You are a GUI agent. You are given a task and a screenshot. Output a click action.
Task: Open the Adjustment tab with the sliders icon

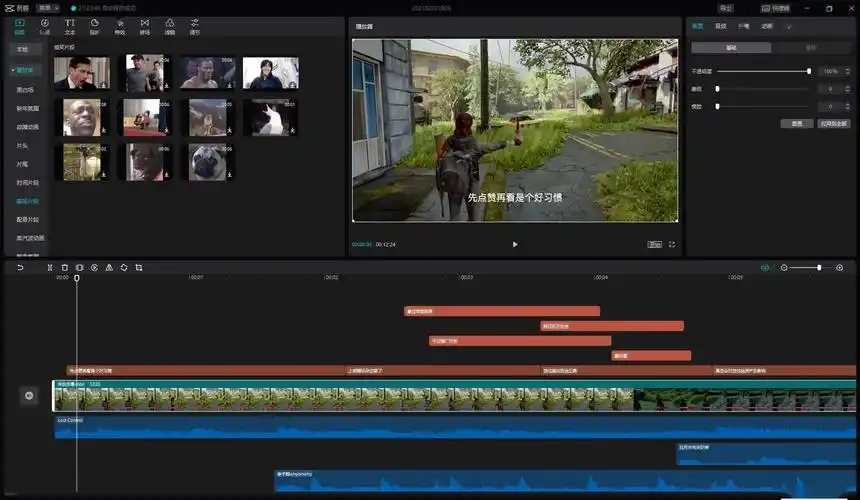(x=195, y=26)
